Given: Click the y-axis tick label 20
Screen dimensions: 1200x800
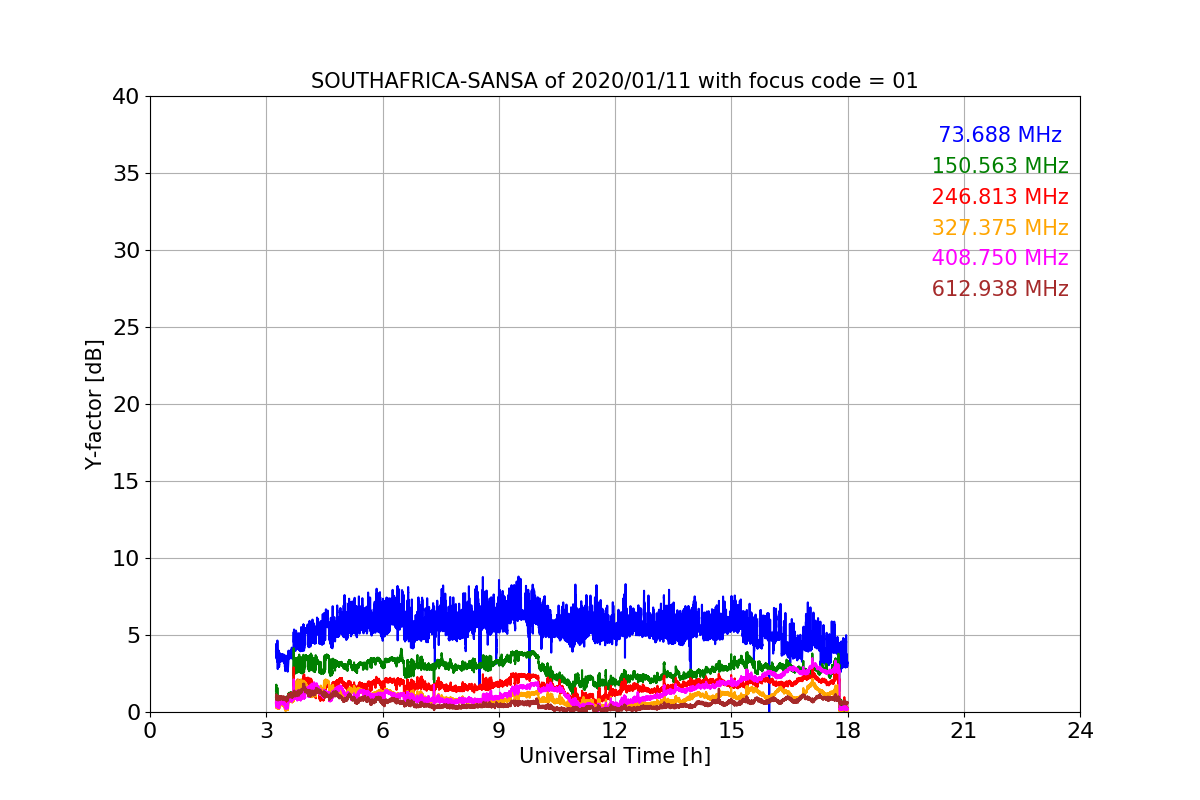Looking at the screenshot, I should pyautogui.click(x=126, y=405).
